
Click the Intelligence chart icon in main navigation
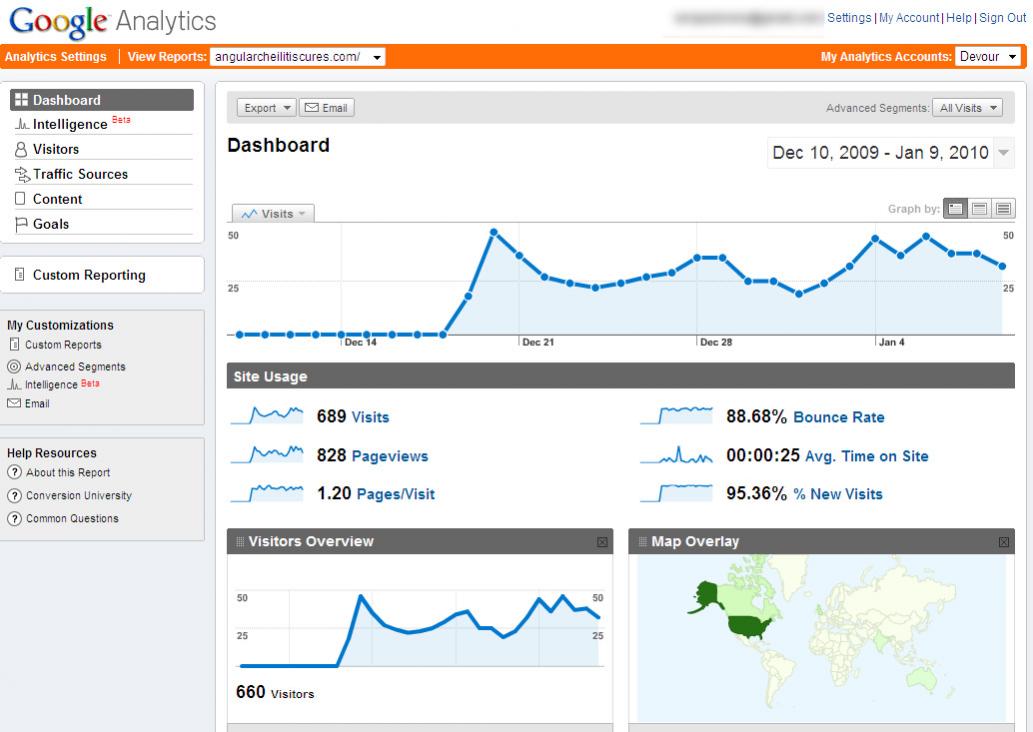[22, 124]
